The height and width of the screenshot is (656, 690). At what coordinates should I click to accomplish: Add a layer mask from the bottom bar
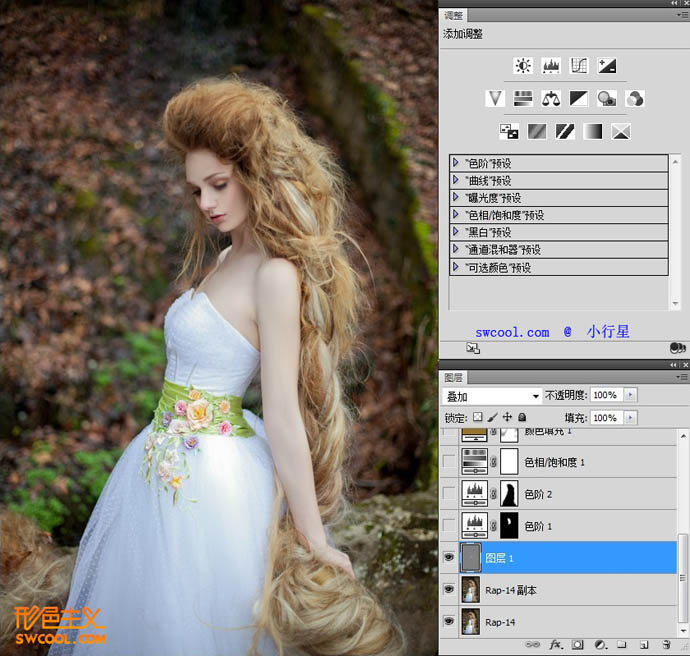575,645
